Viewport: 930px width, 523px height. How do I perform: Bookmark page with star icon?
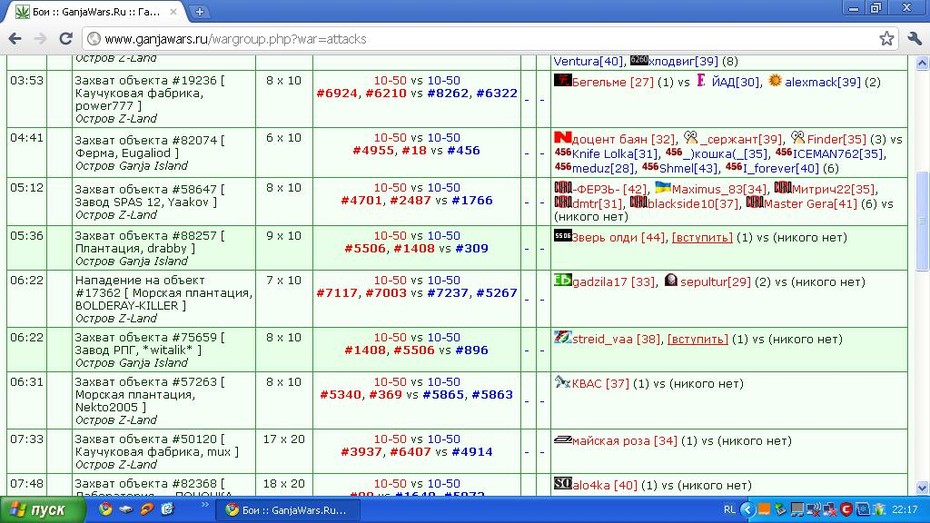point(886,39)
